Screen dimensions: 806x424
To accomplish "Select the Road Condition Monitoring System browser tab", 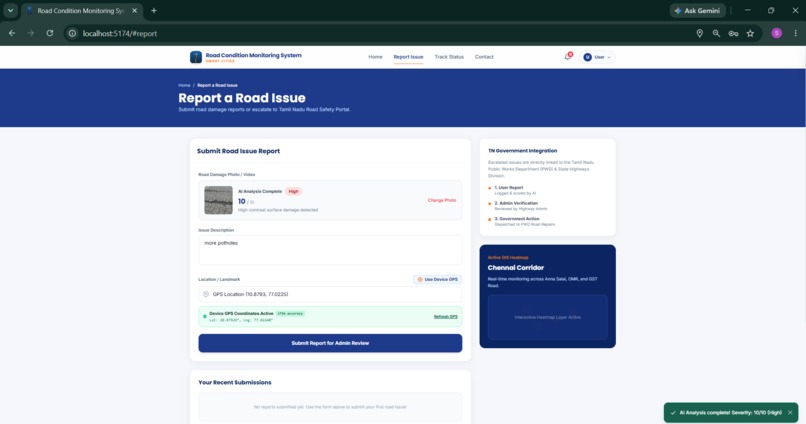I will point(81,11).
